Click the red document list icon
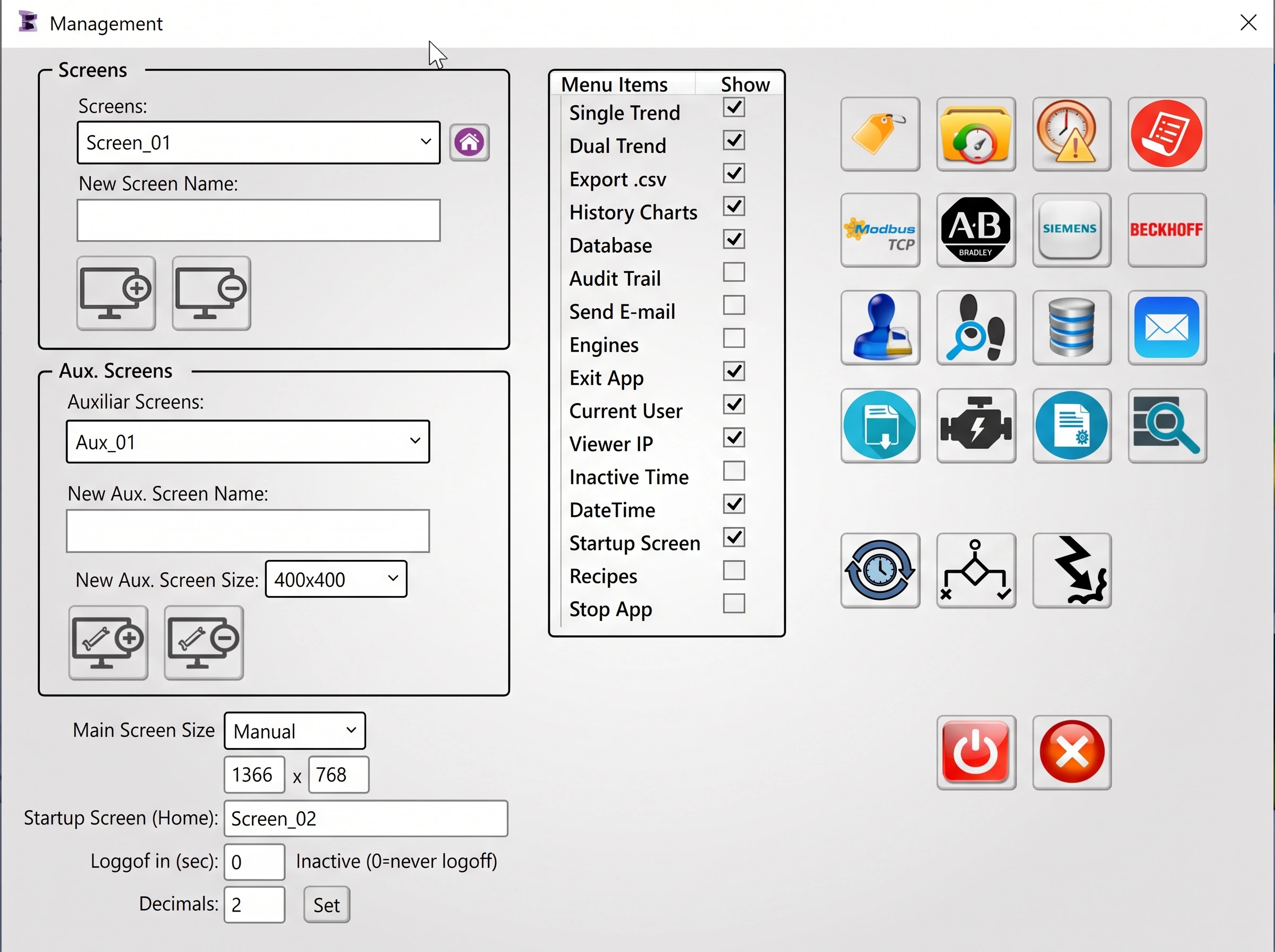 pyautogui.click(x=1167, y=134)
